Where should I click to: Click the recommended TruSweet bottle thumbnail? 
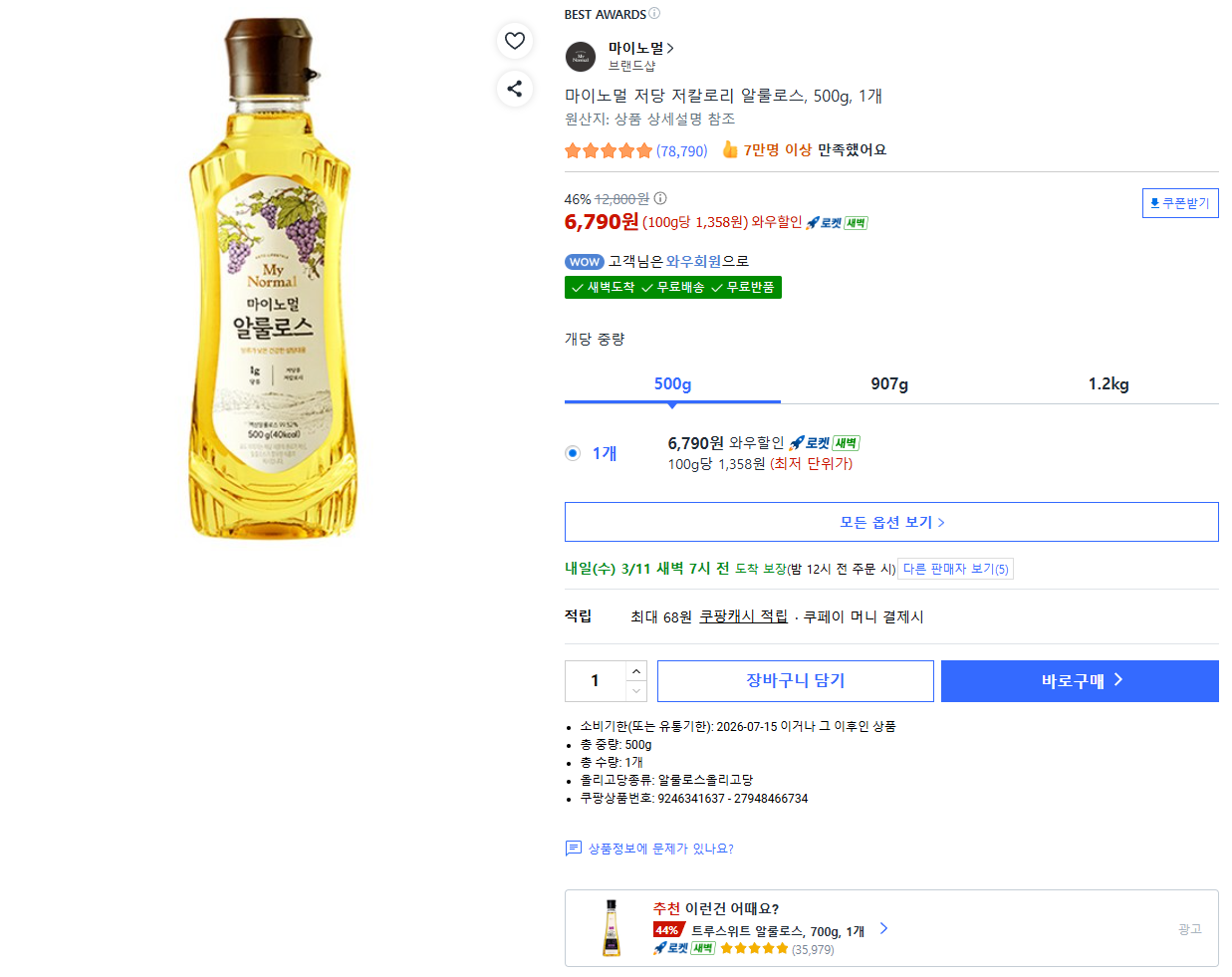coord(612,928)
